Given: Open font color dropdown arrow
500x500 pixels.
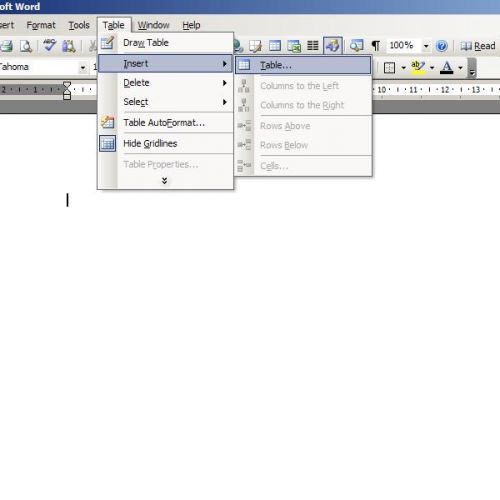Looking at the screenshot, I should coord(461,68).
